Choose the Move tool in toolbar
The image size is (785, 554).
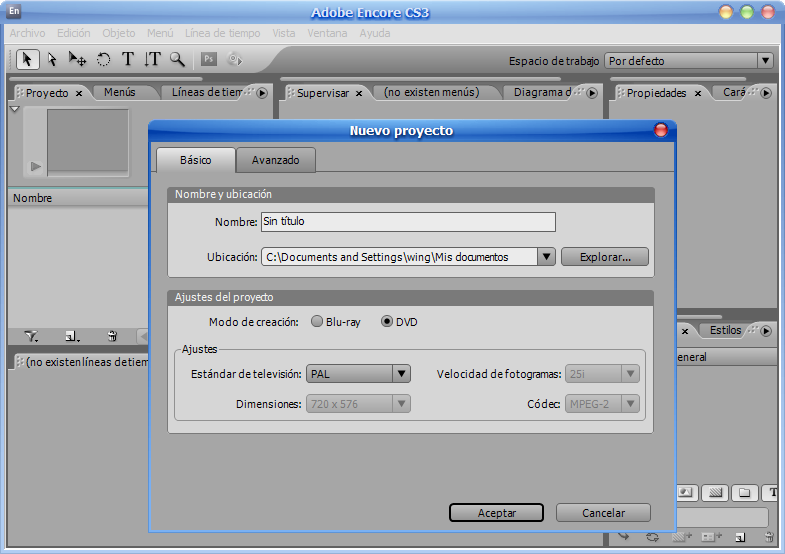point(77,59)
